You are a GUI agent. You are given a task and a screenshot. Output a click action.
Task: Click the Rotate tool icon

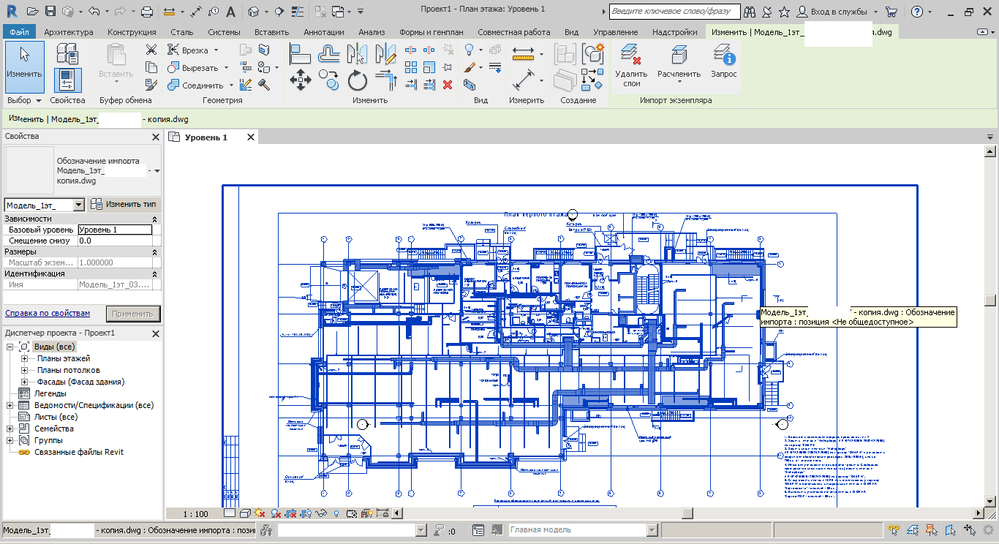point(357,81)
